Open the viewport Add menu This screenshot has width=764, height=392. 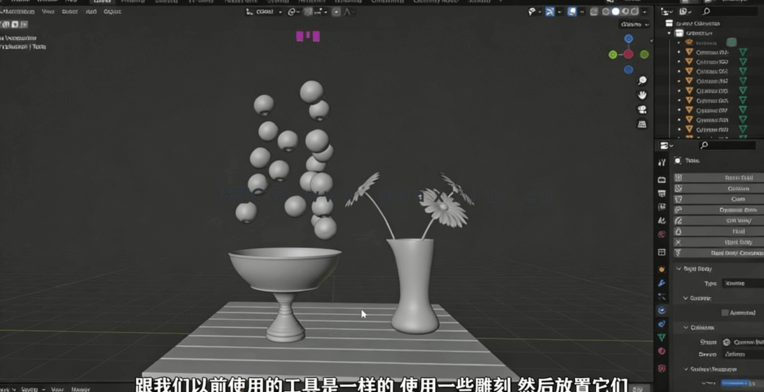point(91,12)
